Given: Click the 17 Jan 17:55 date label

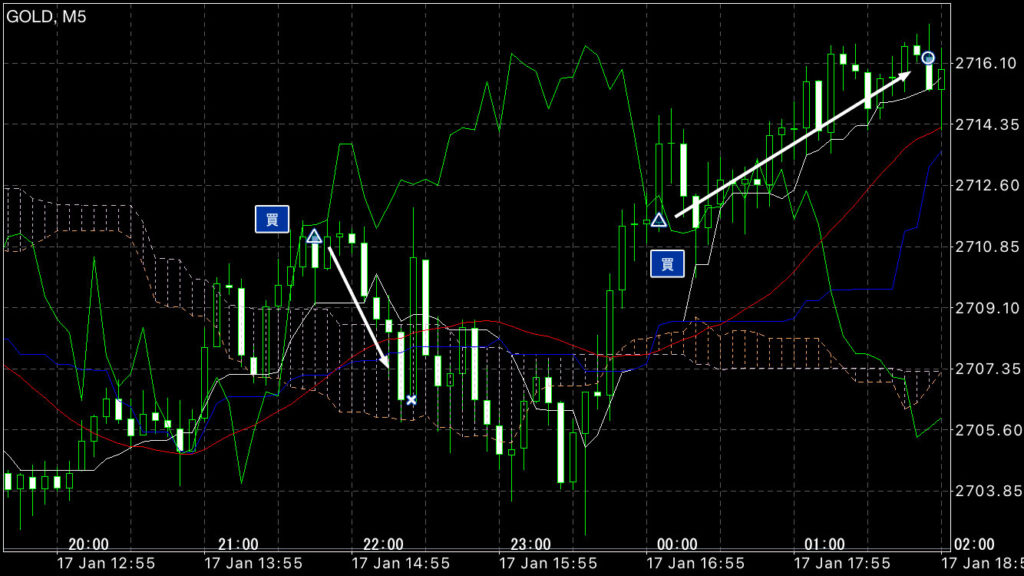Looking at the screenshot, I should coord(842,563).
